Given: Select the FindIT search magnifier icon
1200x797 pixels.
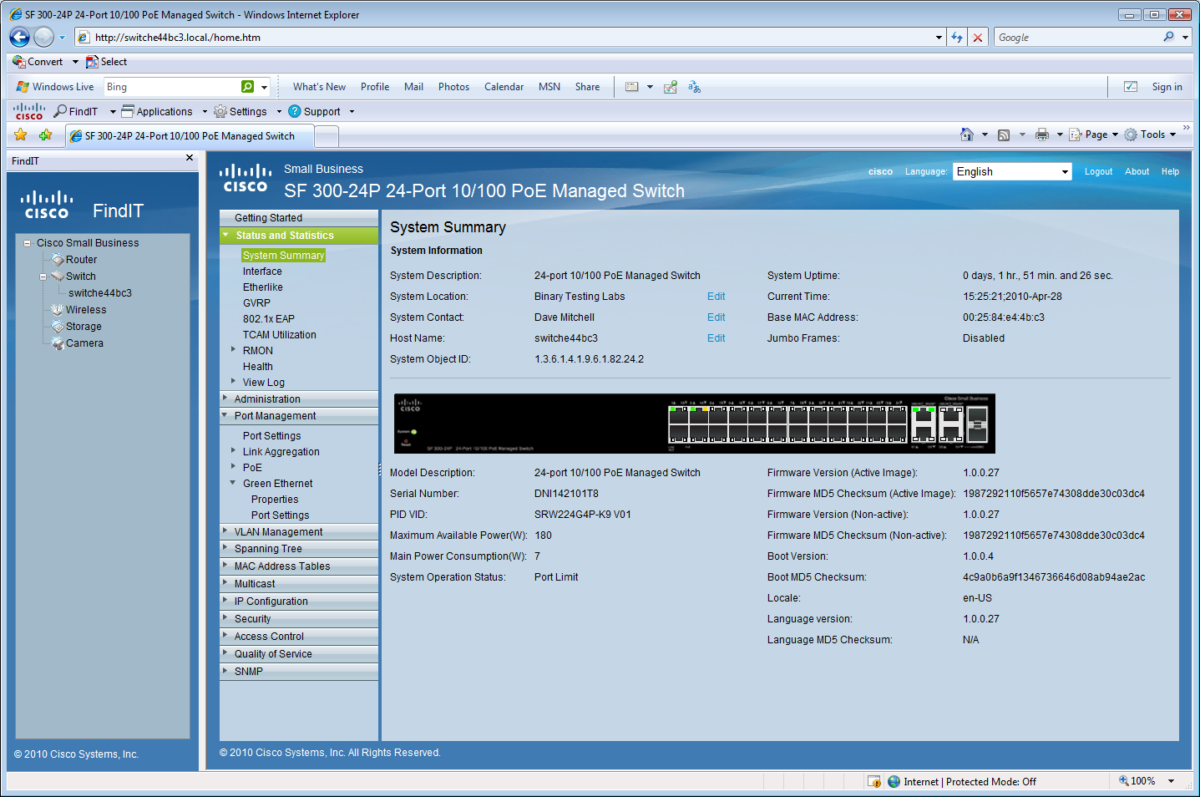Looking at the screenshot, I should (60, 111).
